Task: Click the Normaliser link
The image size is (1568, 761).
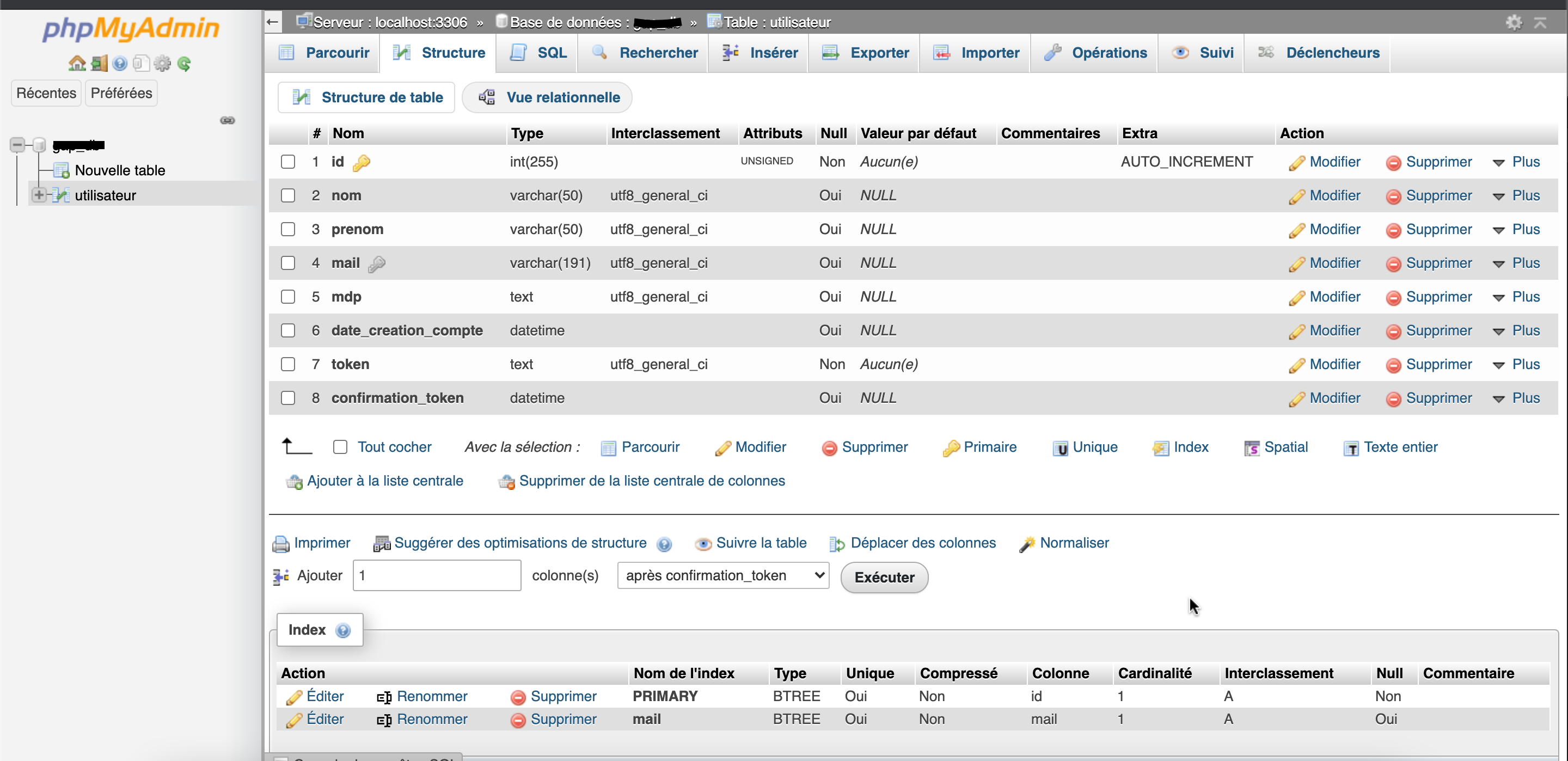Action: pyautogui.click(x=1074, y=542)
